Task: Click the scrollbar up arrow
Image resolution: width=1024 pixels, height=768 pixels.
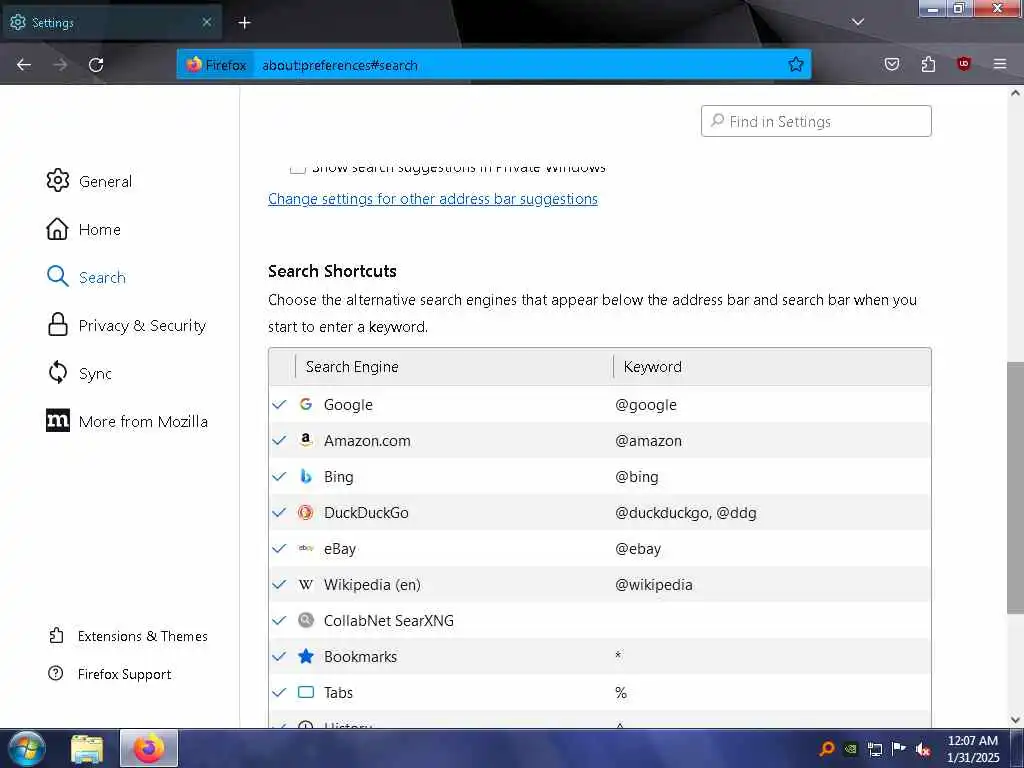Action: tap(1016, 93)
